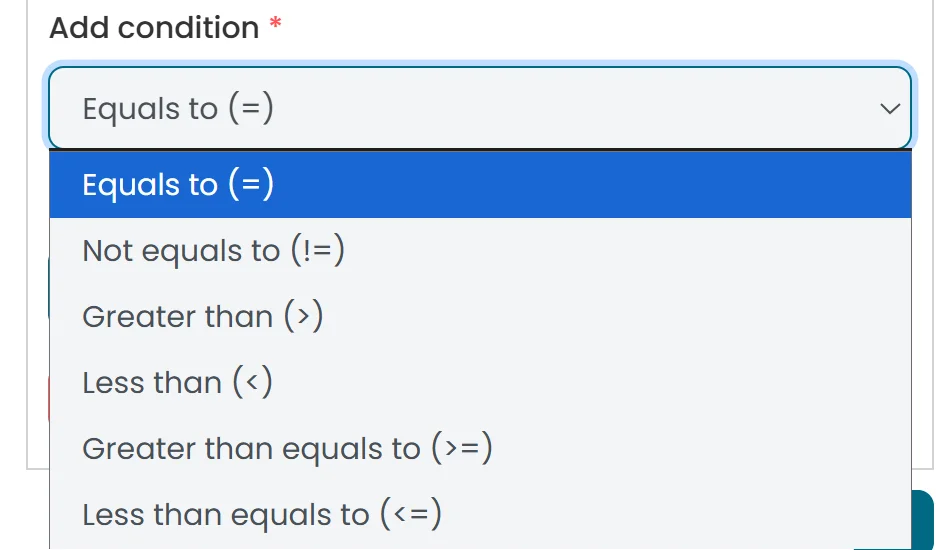Click red button edge left of list
This screenshot has width=952, height=550.
[x=47, y=399]
